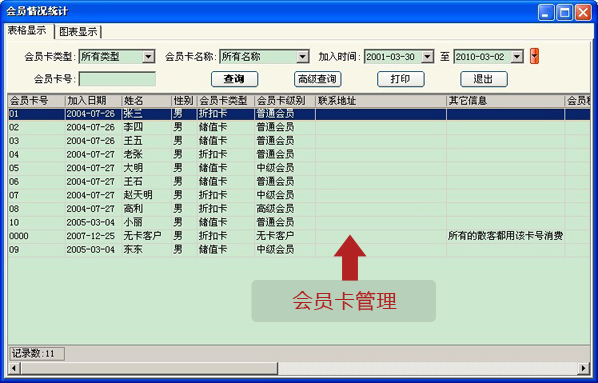Open 高级查询 advanced search
The width and height of the screenshot is (598, 383).
(x=317, y=79)
